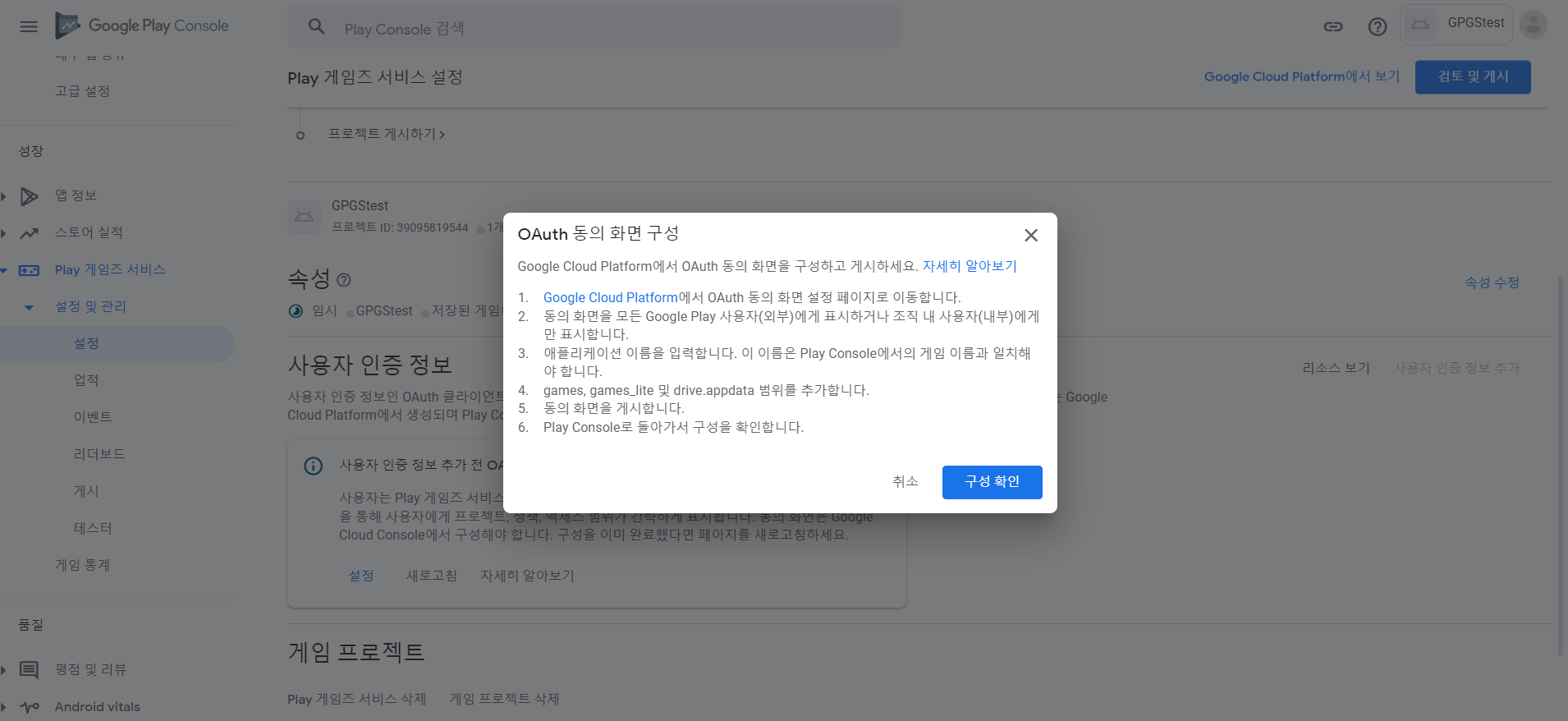1568x721 pixels.
Task: Open 게시 sidebar item
Action: point(86,491)
